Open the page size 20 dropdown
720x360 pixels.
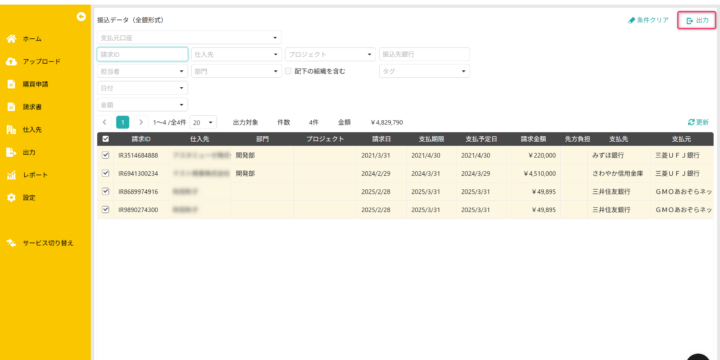point(203,123)
